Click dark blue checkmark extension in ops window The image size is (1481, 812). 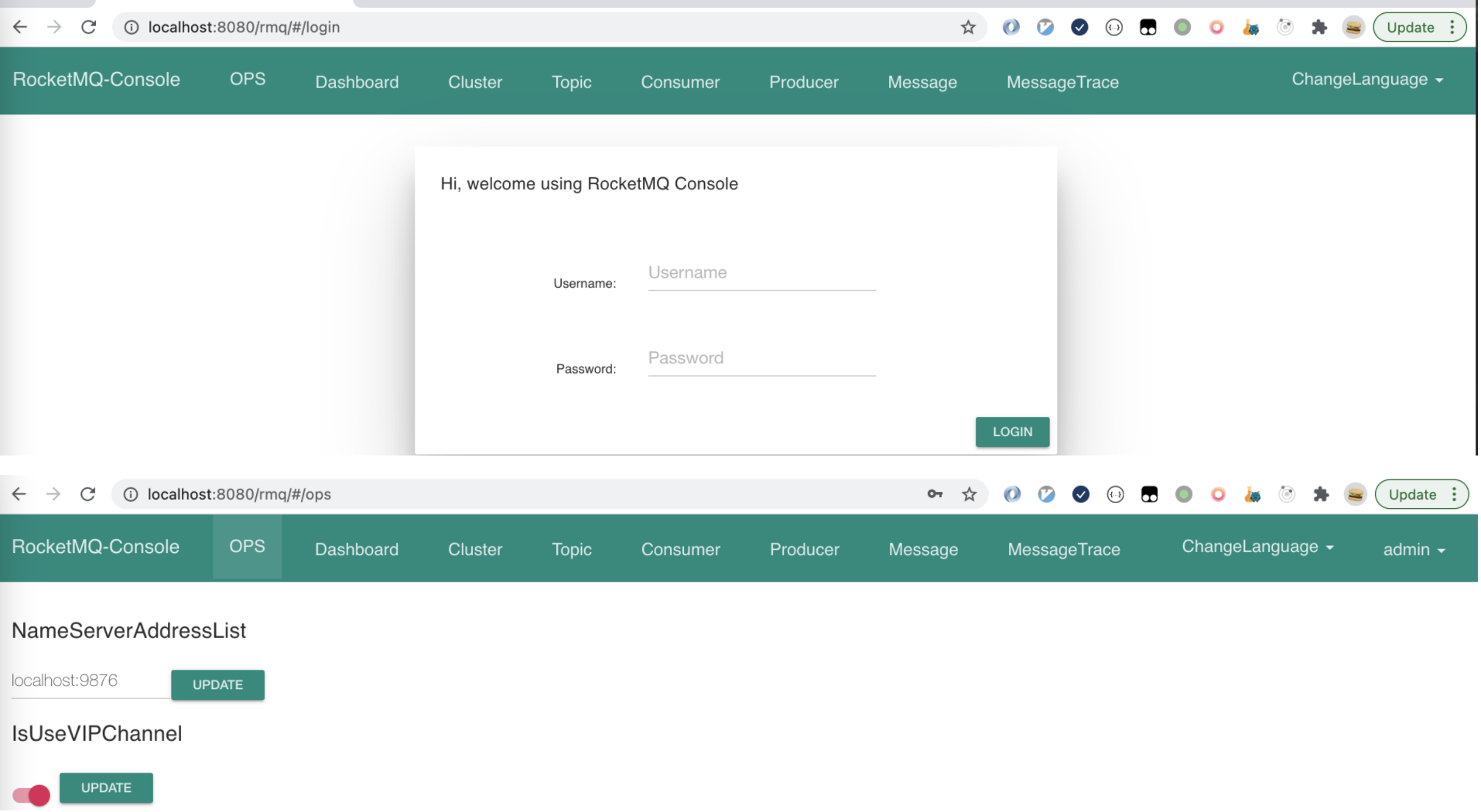1082,495
